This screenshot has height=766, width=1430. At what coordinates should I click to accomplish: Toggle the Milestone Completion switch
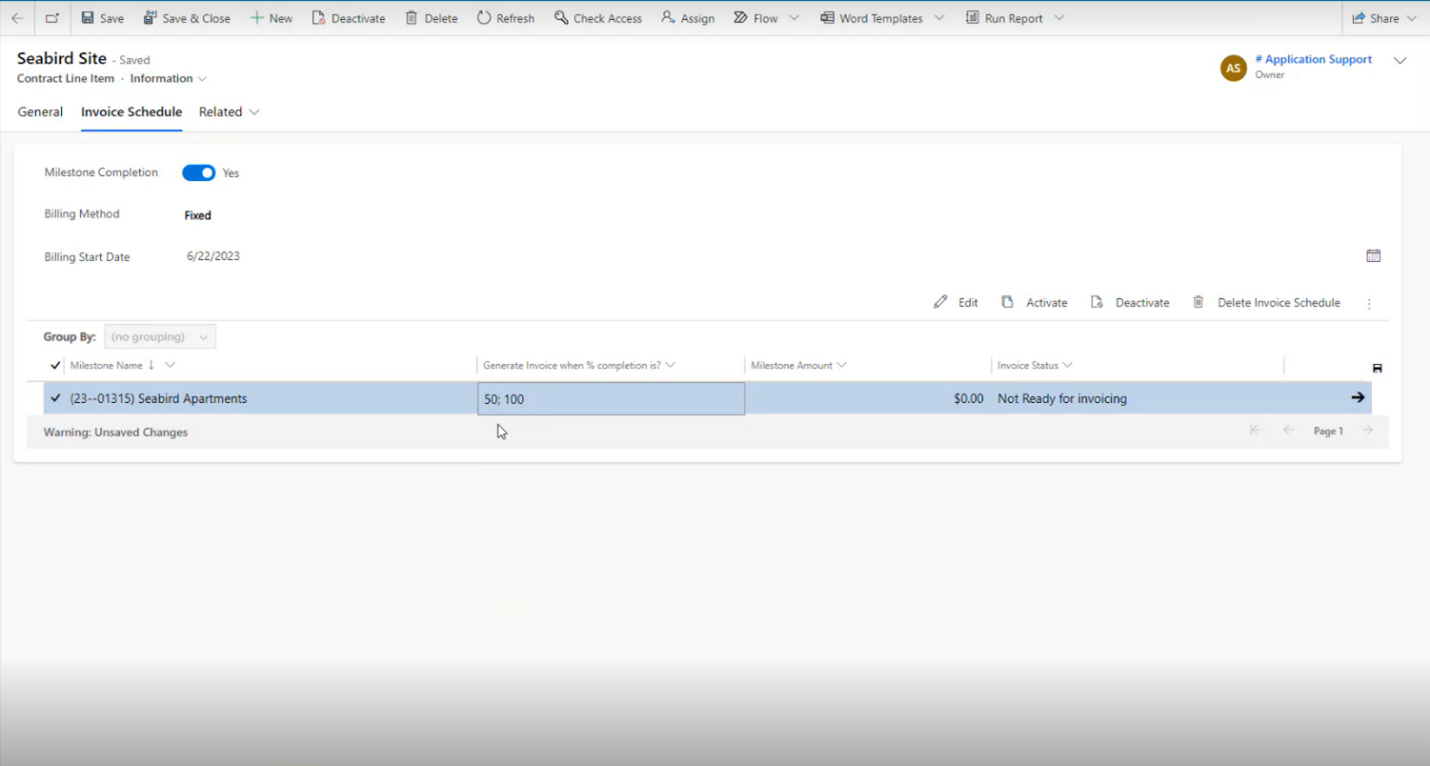click(x=199, y=173)
